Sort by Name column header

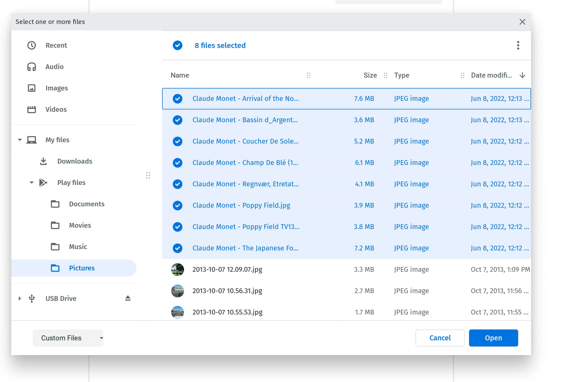pyautogui.click(x=180, y=75)
